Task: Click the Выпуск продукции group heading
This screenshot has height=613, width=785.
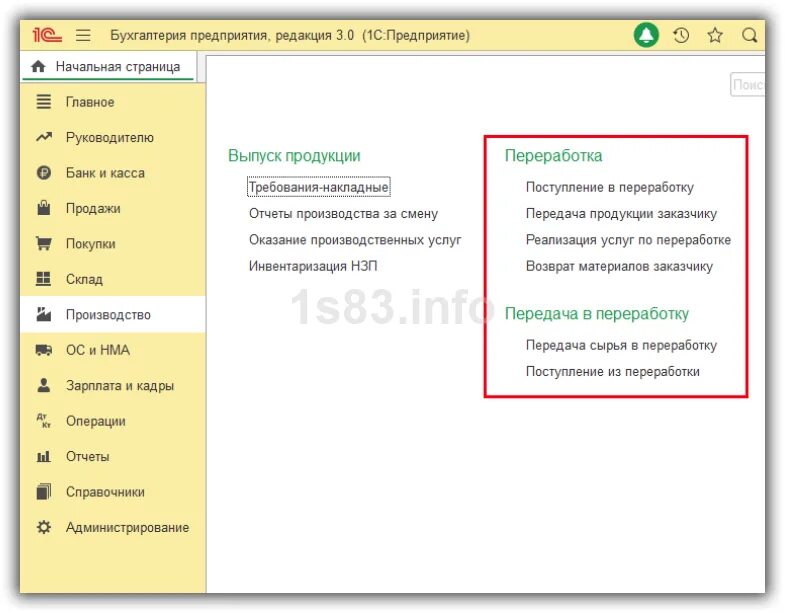Action: (x=294, y=155)
